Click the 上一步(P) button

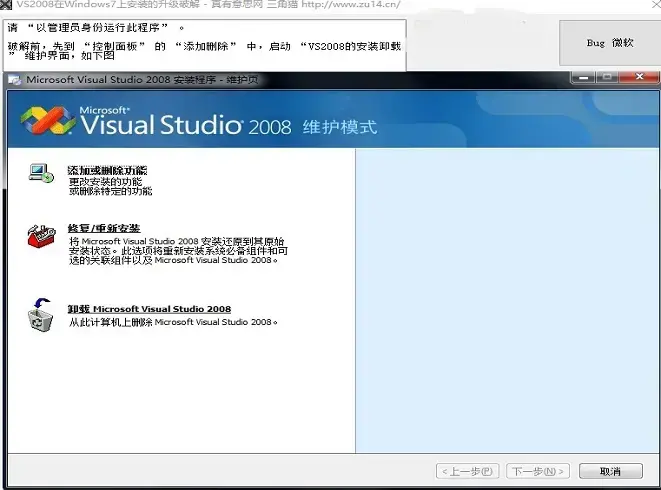(468, 471)
